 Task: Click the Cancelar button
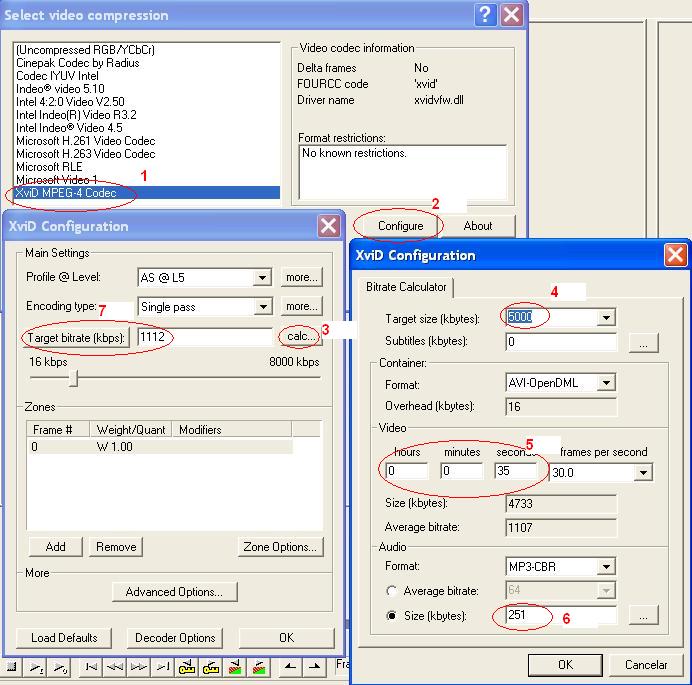coord(646,665)
